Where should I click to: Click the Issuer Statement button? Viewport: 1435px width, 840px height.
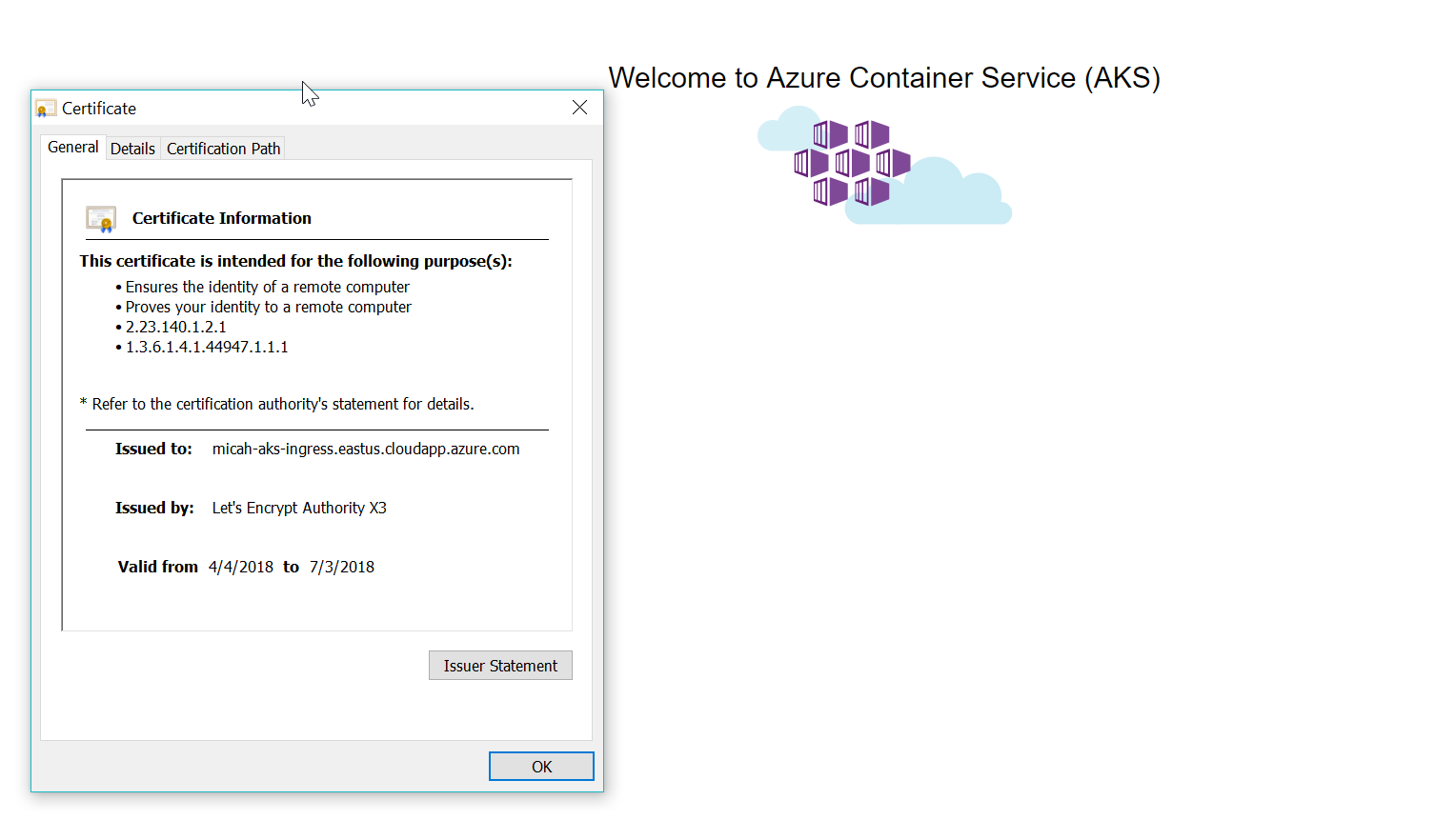[500, 666]
